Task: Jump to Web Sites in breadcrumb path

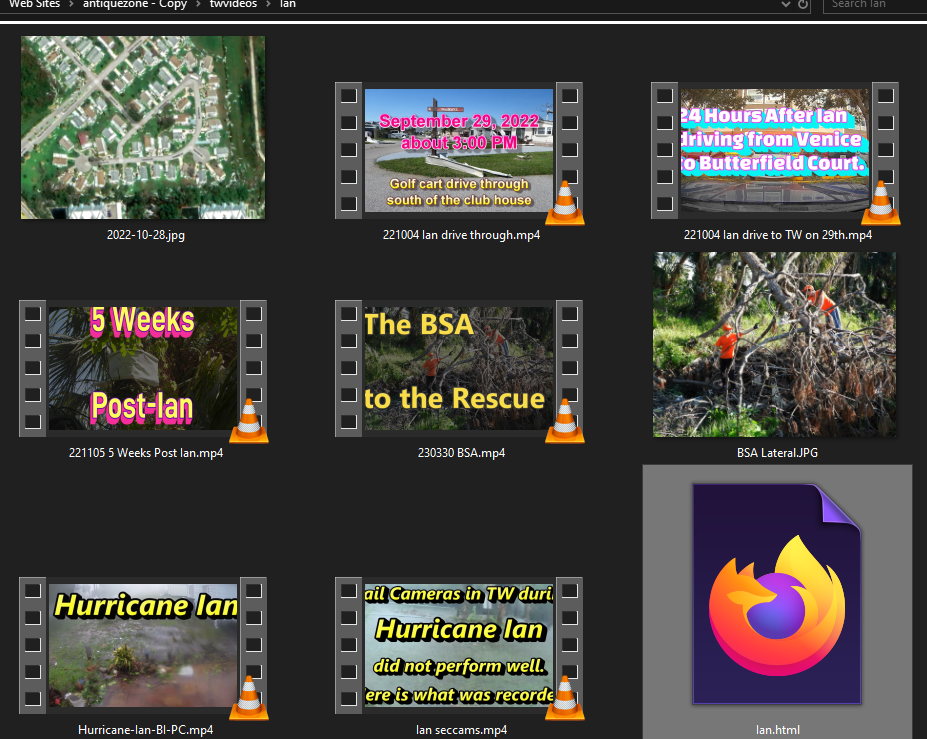Action: tap(34, 5)
